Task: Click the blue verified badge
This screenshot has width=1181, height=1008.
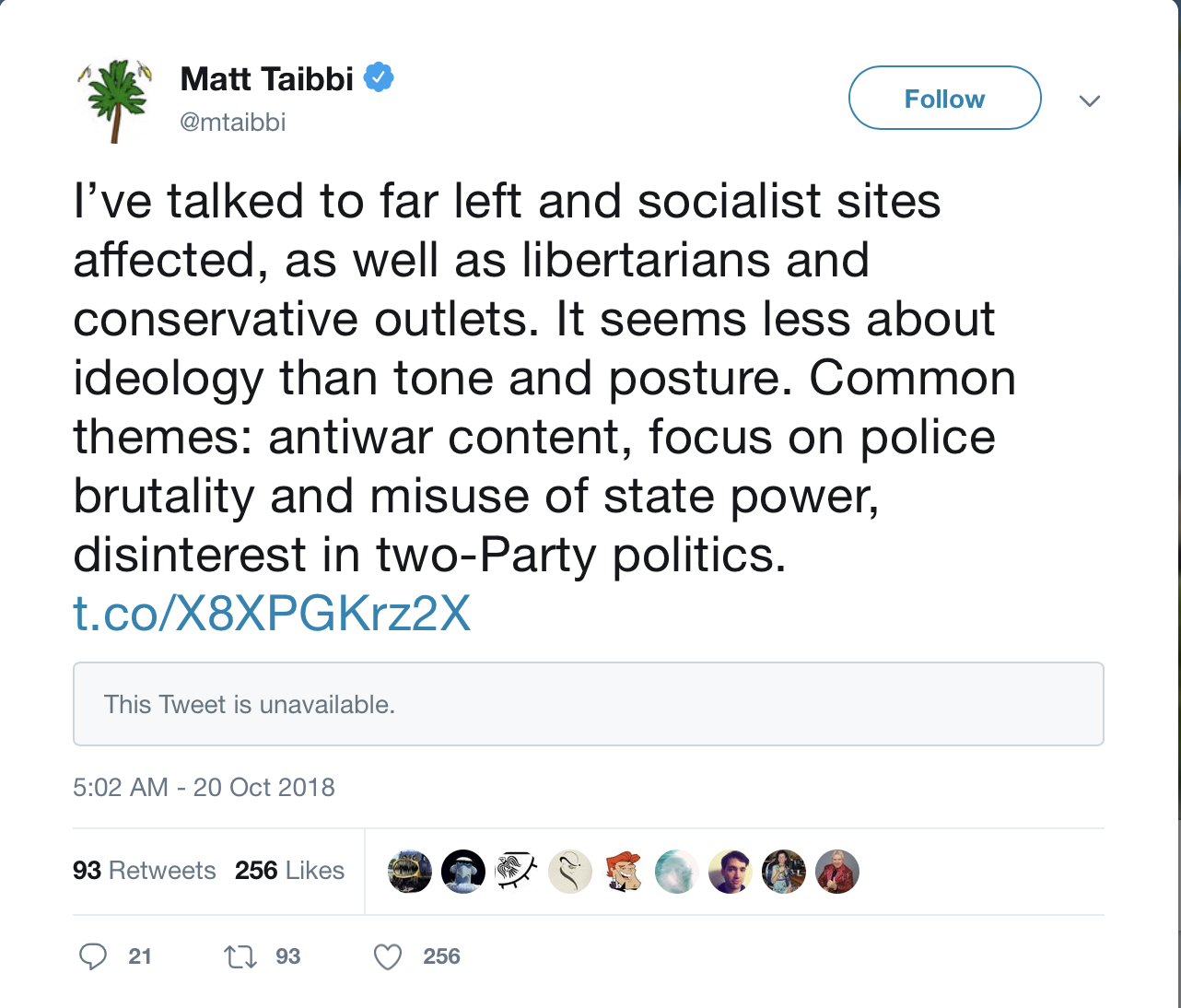Action: click(379, 77)
